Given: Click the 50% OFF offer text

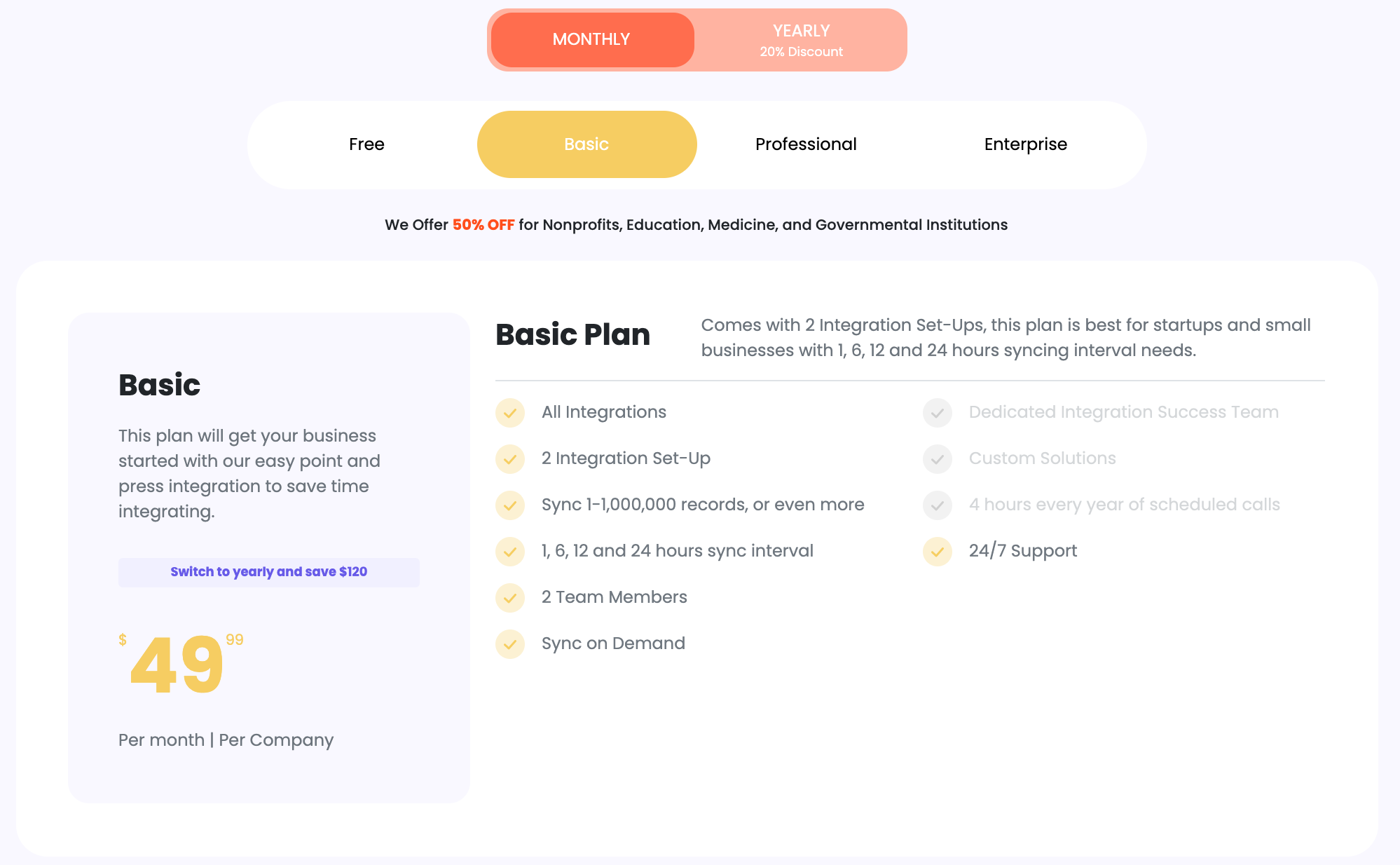Looking at the screenshot, I should coord(483,225).
